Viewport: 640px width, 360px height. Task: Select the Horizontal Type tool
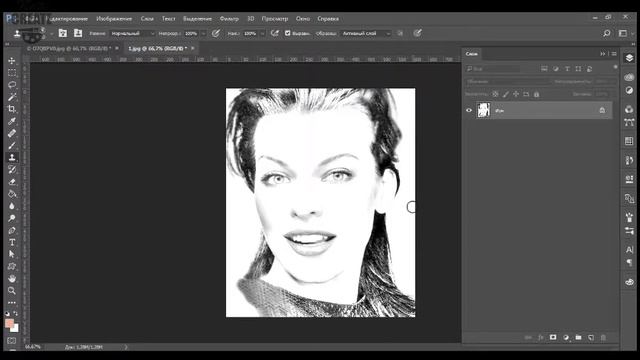[x=12, y=242]
